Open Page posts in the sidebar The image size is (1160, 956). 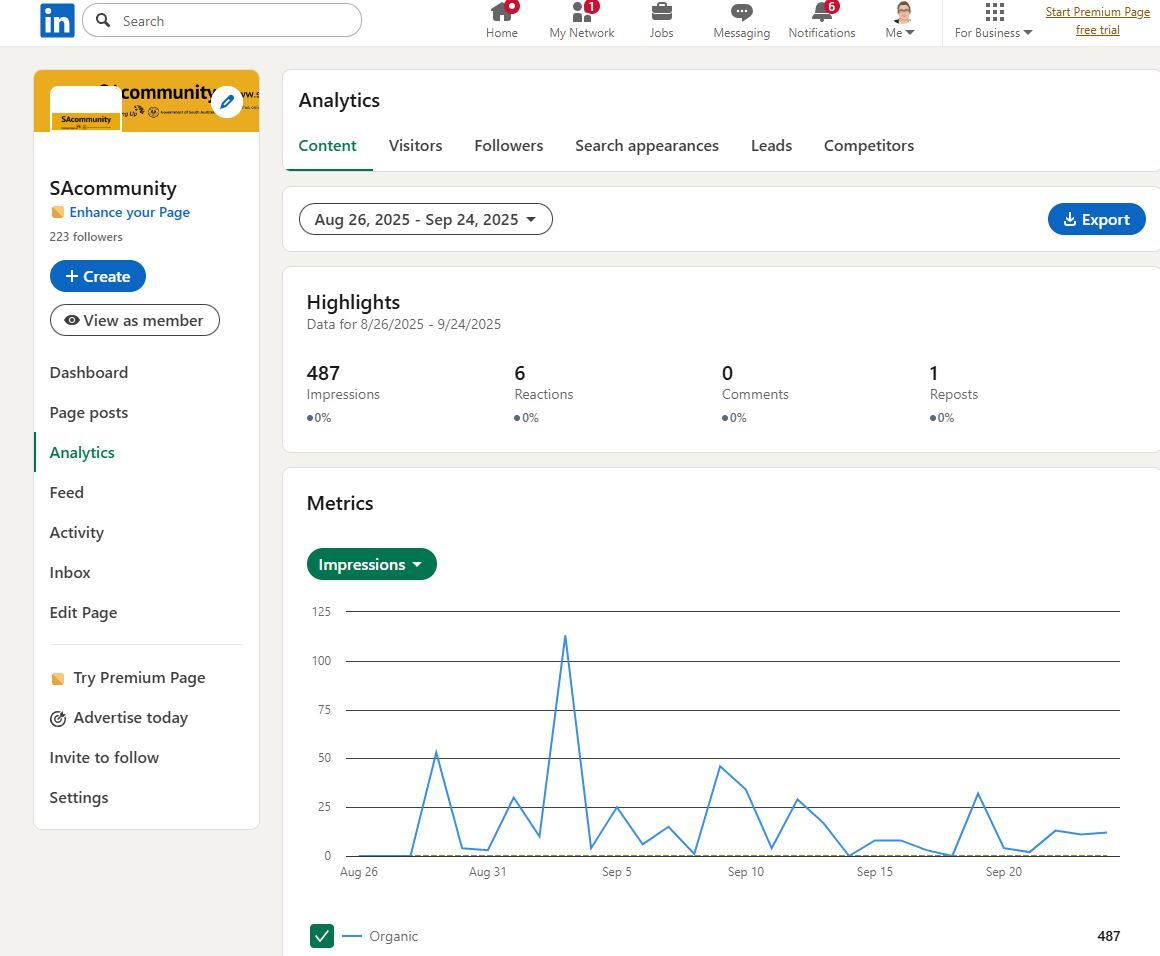point(89,412)
